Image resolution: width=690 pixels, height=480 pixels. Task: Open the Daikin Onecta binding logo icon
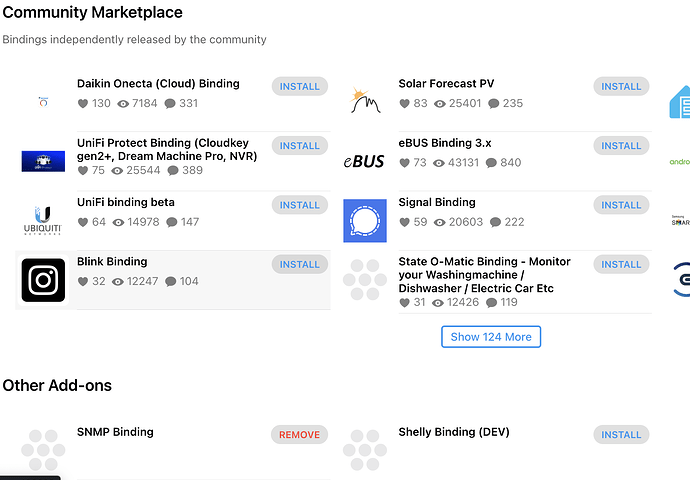click(x=43, y=102)
